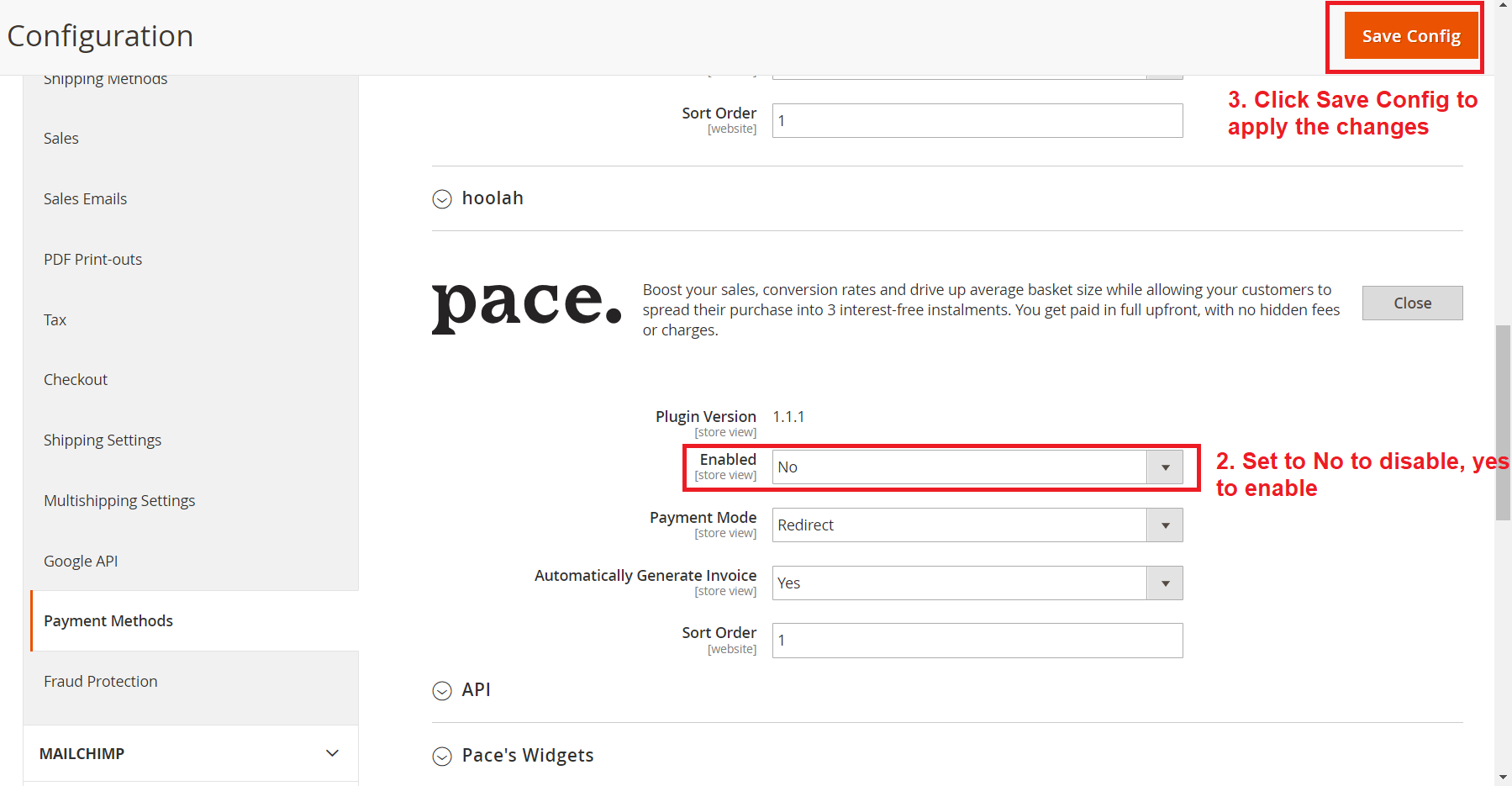Click the Enabled field label
1512x786 pixels.
pyautogui.click(x=728, y=460)
